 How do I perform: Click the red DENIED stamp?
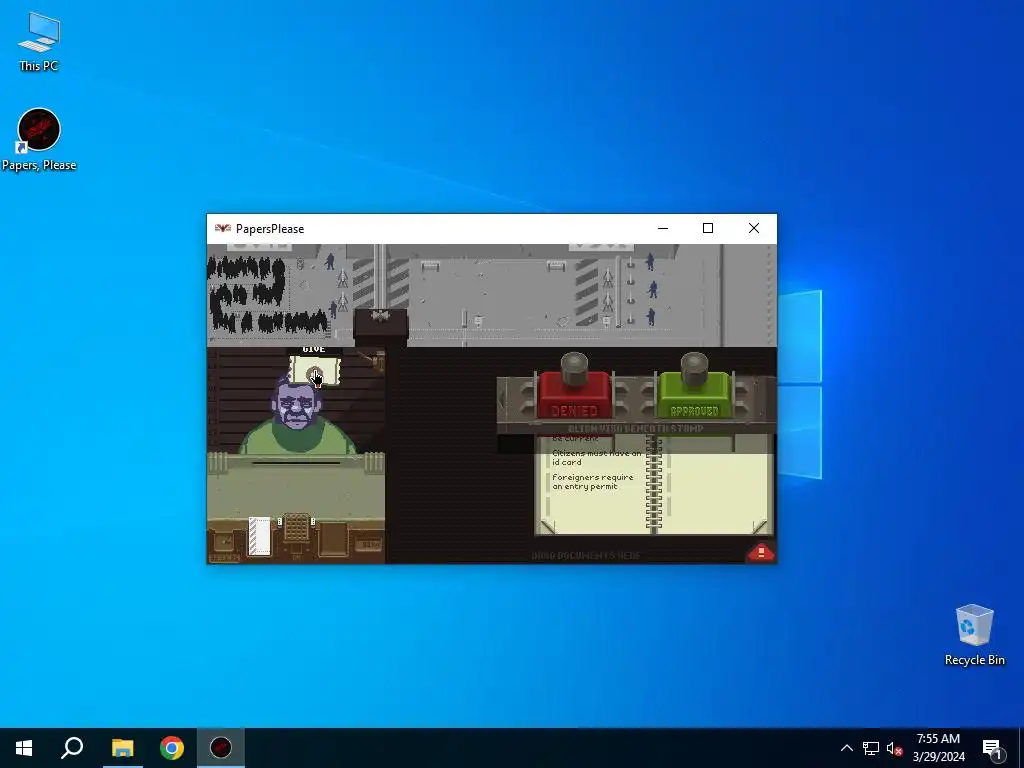(x=574, y=394)
